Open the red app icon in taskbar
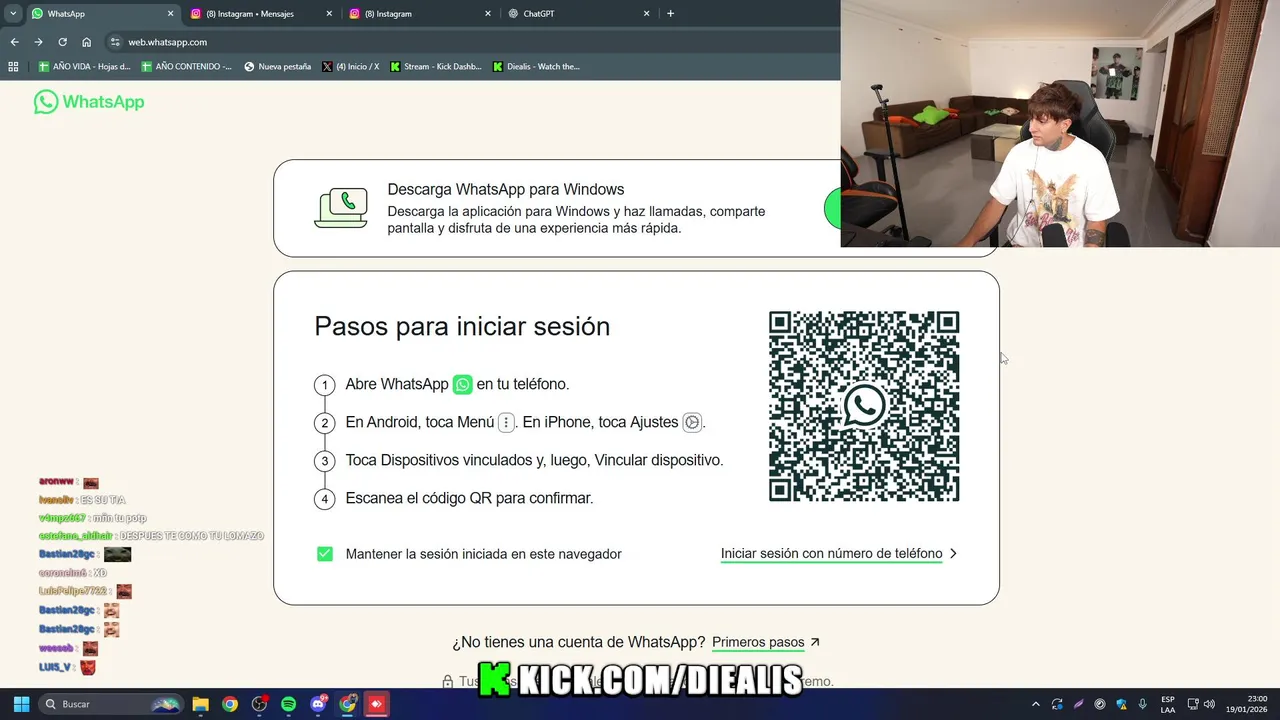 pyautogui.click(x=376, y=704)
